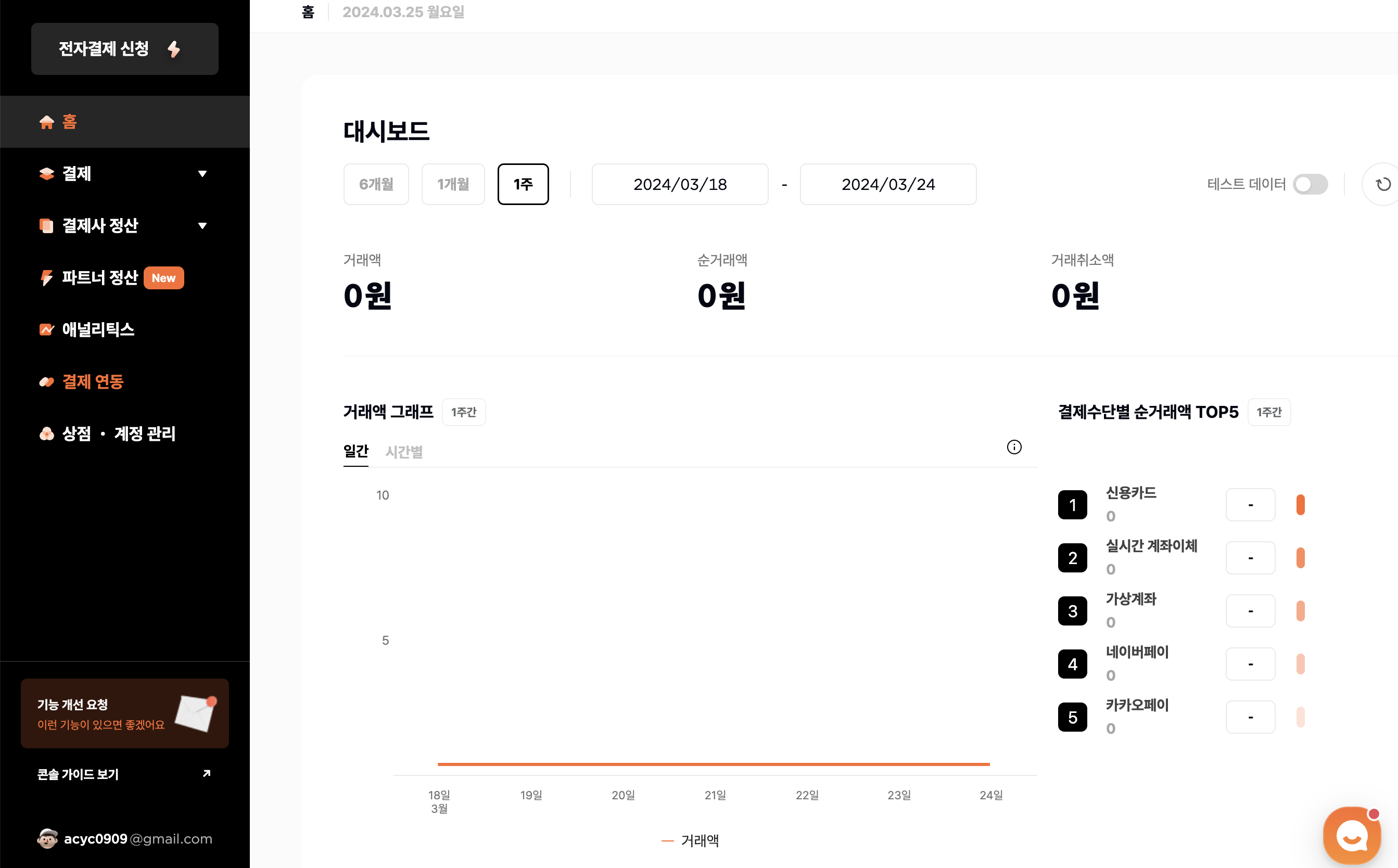Expand the 결제 menu arrow

[x=202, y=174]
